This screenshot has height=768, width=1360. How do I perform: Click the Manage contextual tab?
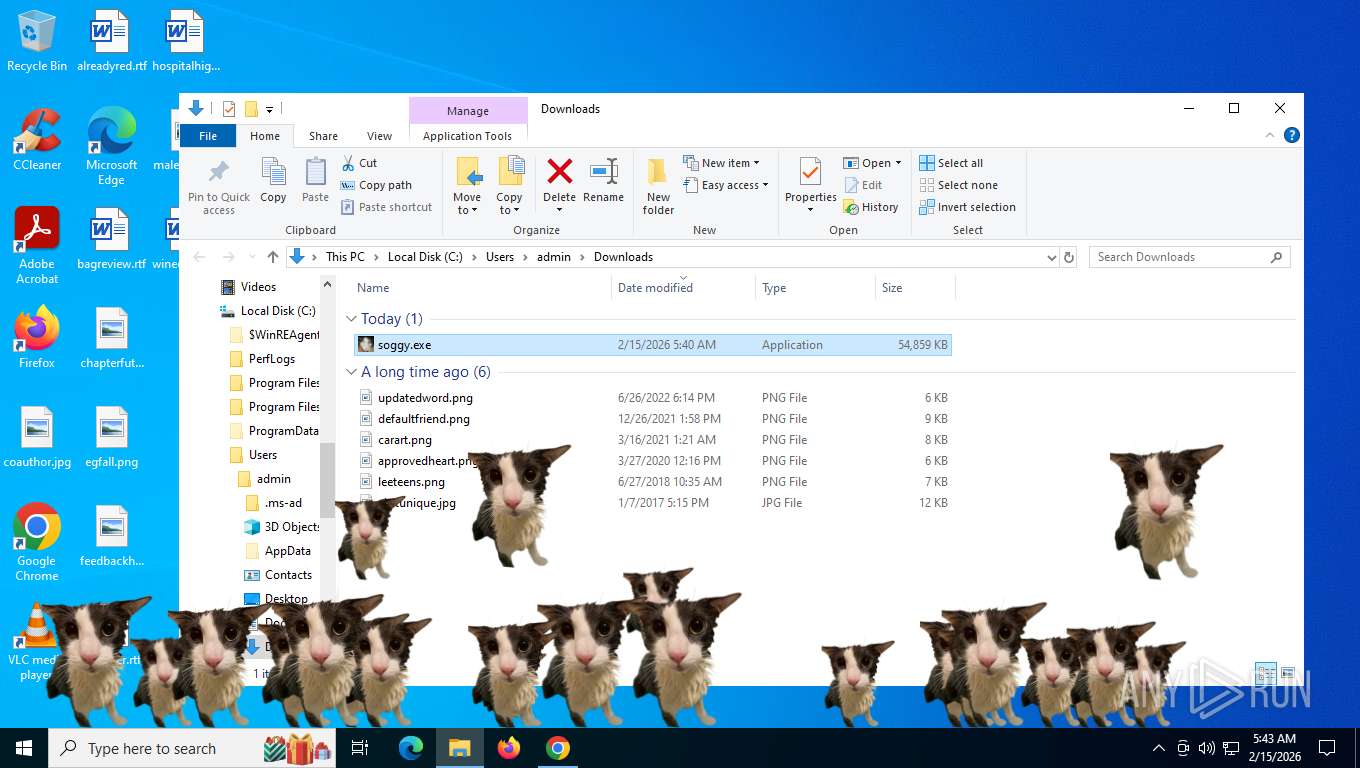click(468, 111)
